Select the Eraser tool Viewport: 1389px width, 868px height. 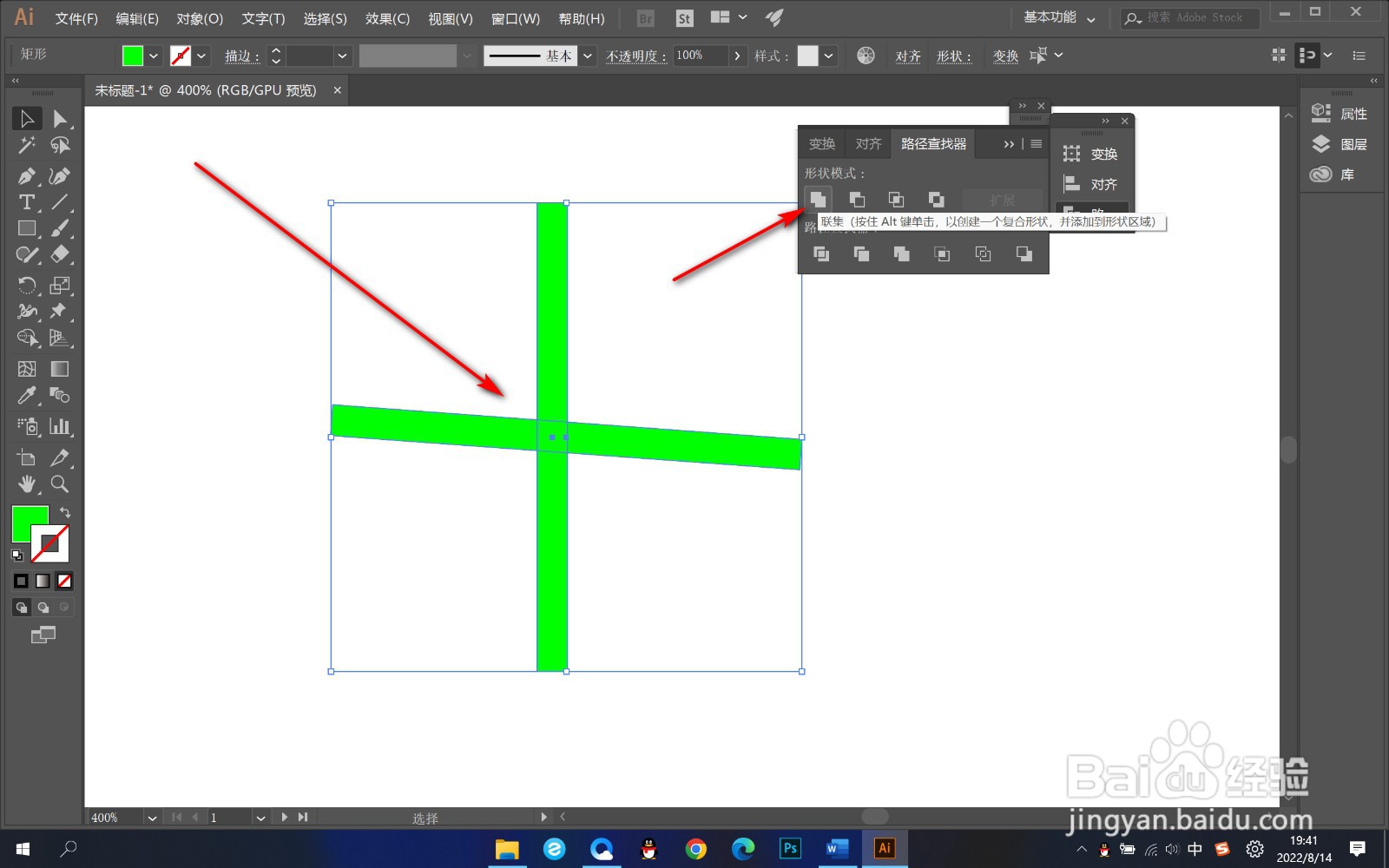59,254
